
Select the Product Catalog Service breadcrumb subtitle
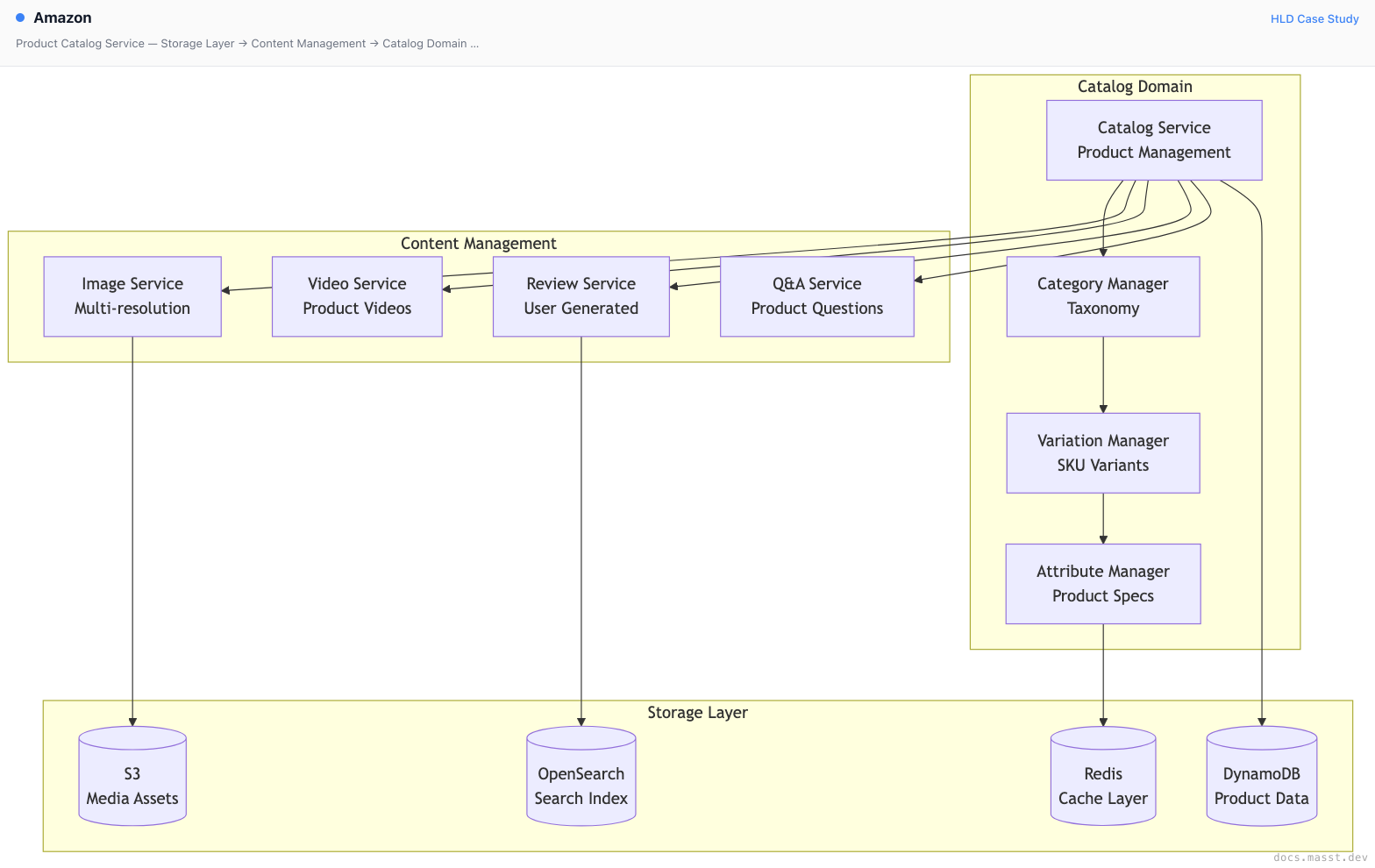247,43
